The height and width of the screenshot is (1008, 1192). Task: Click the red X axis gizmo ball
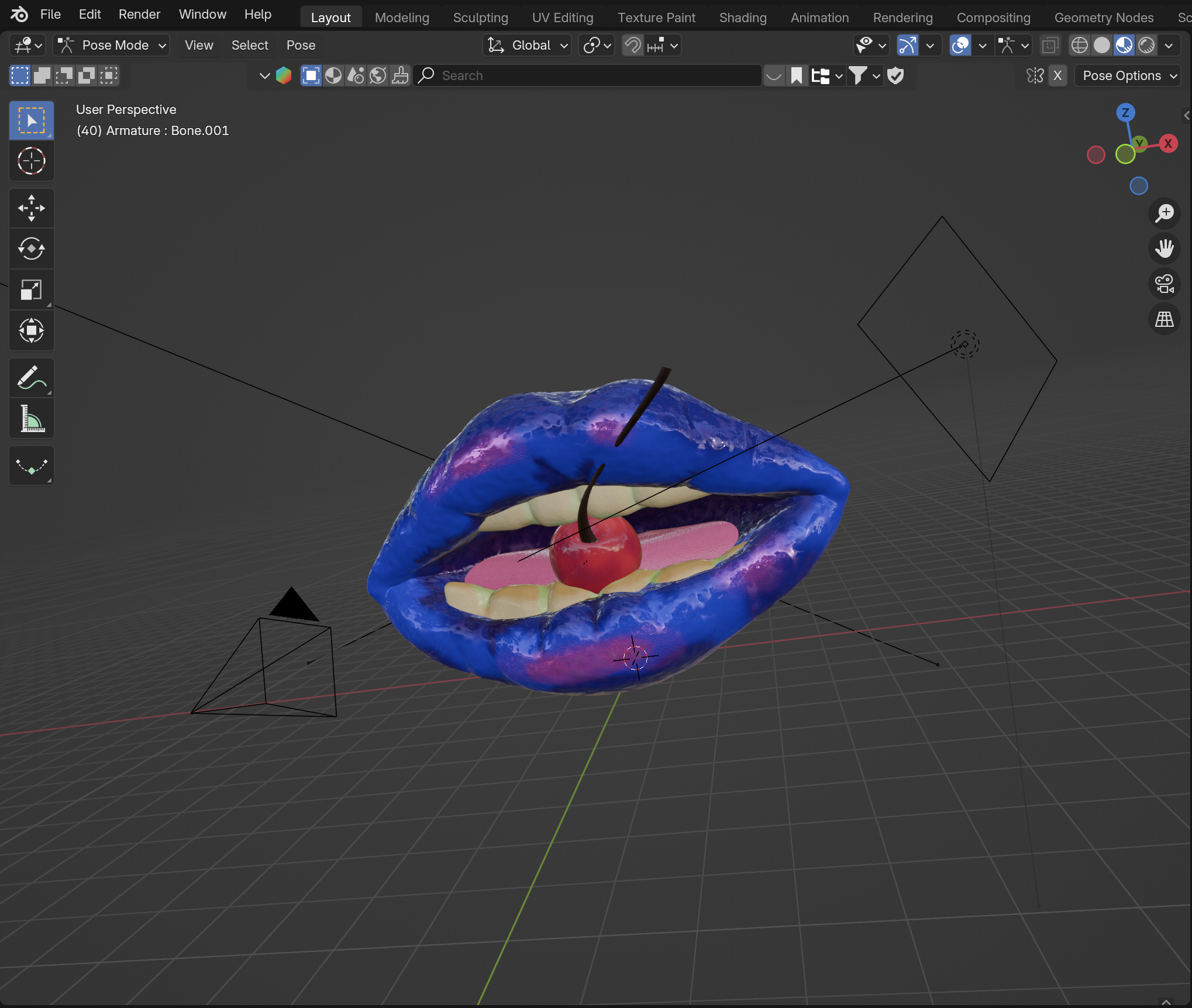click(1167, 143)
